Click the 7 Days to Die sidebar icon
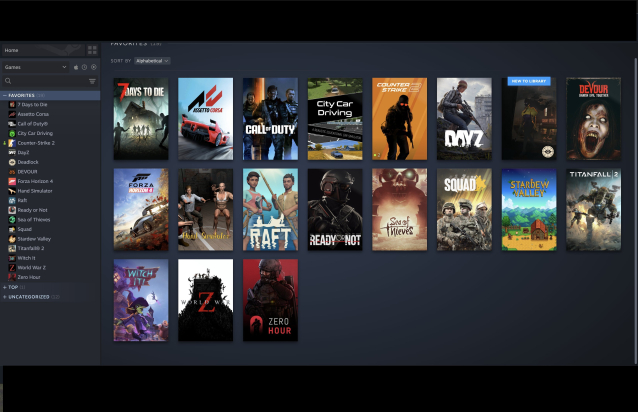Viewport: 638px width, 412px height. [12, 104]
